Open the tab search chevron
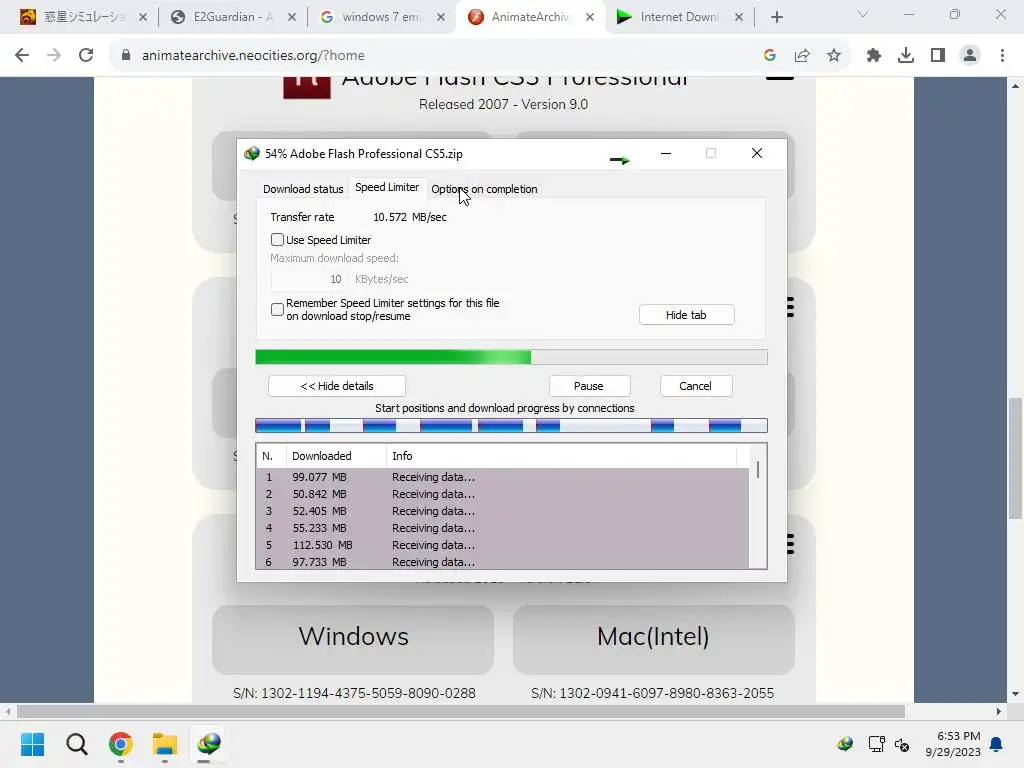 point(863,14)
